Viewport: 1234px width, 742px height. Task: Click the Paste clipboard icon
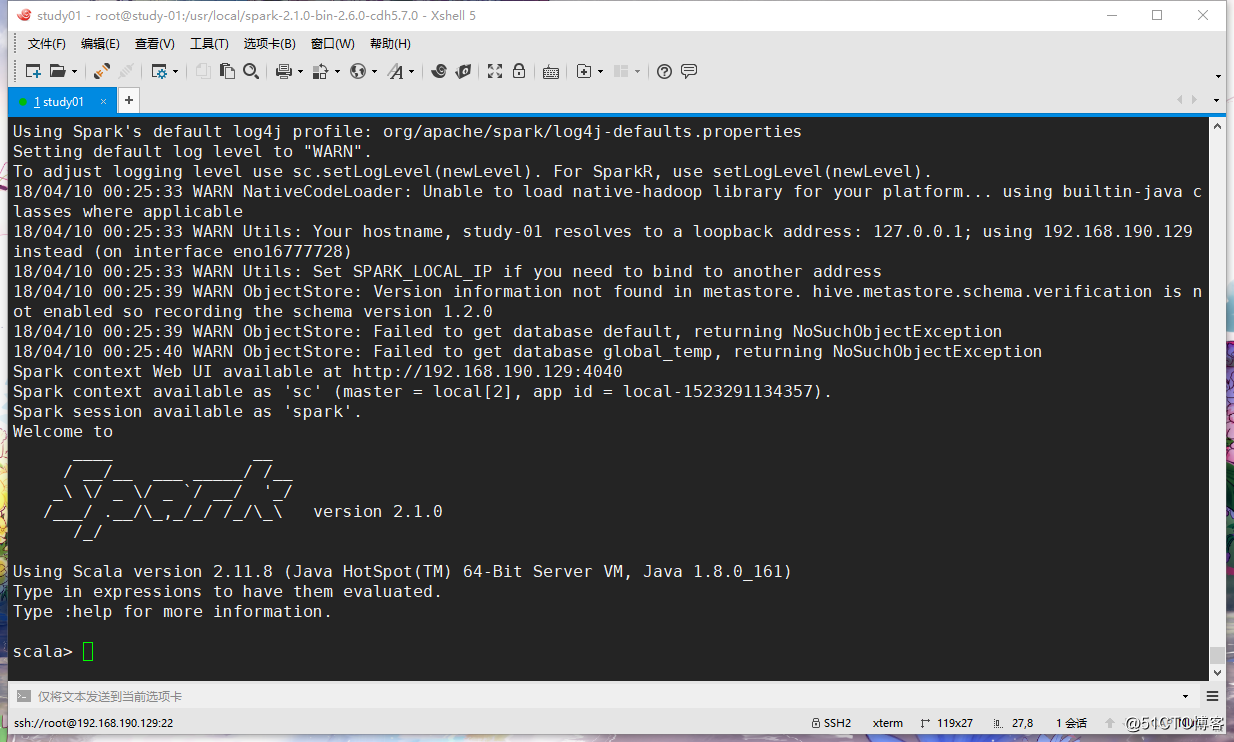(227, 71)
